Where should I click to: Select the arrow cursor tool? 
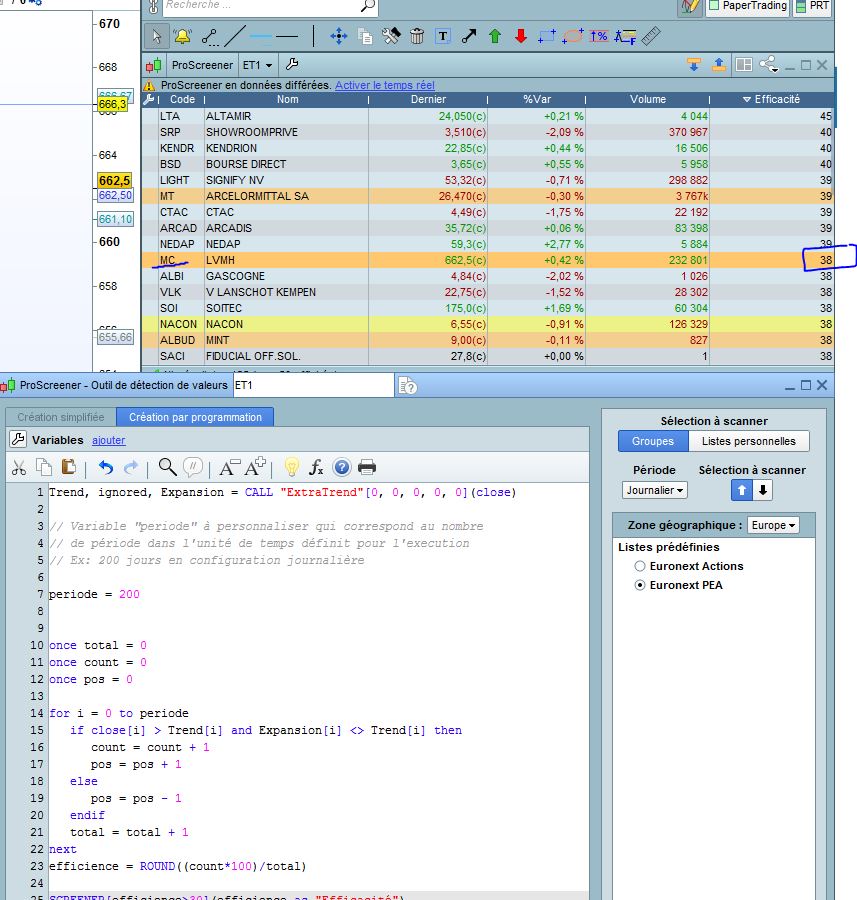(x=156, y=37)
